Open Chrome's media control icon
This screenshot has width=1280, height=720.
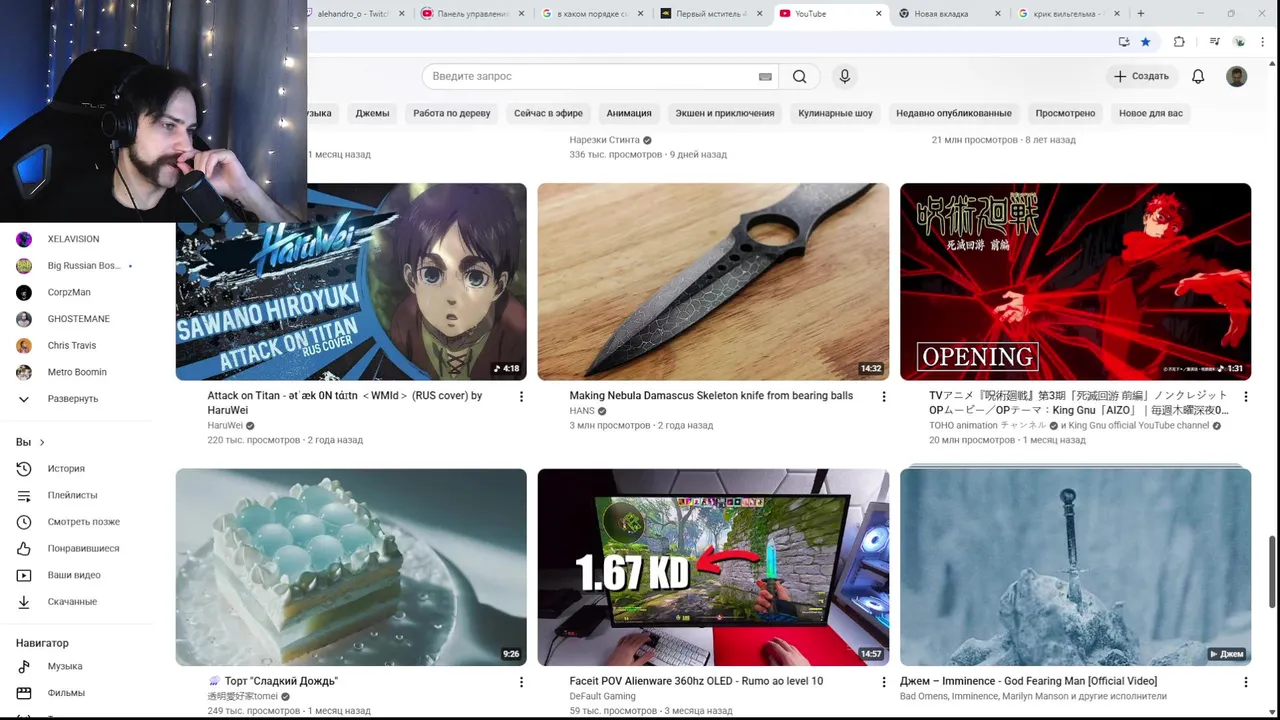(1214, 42)
